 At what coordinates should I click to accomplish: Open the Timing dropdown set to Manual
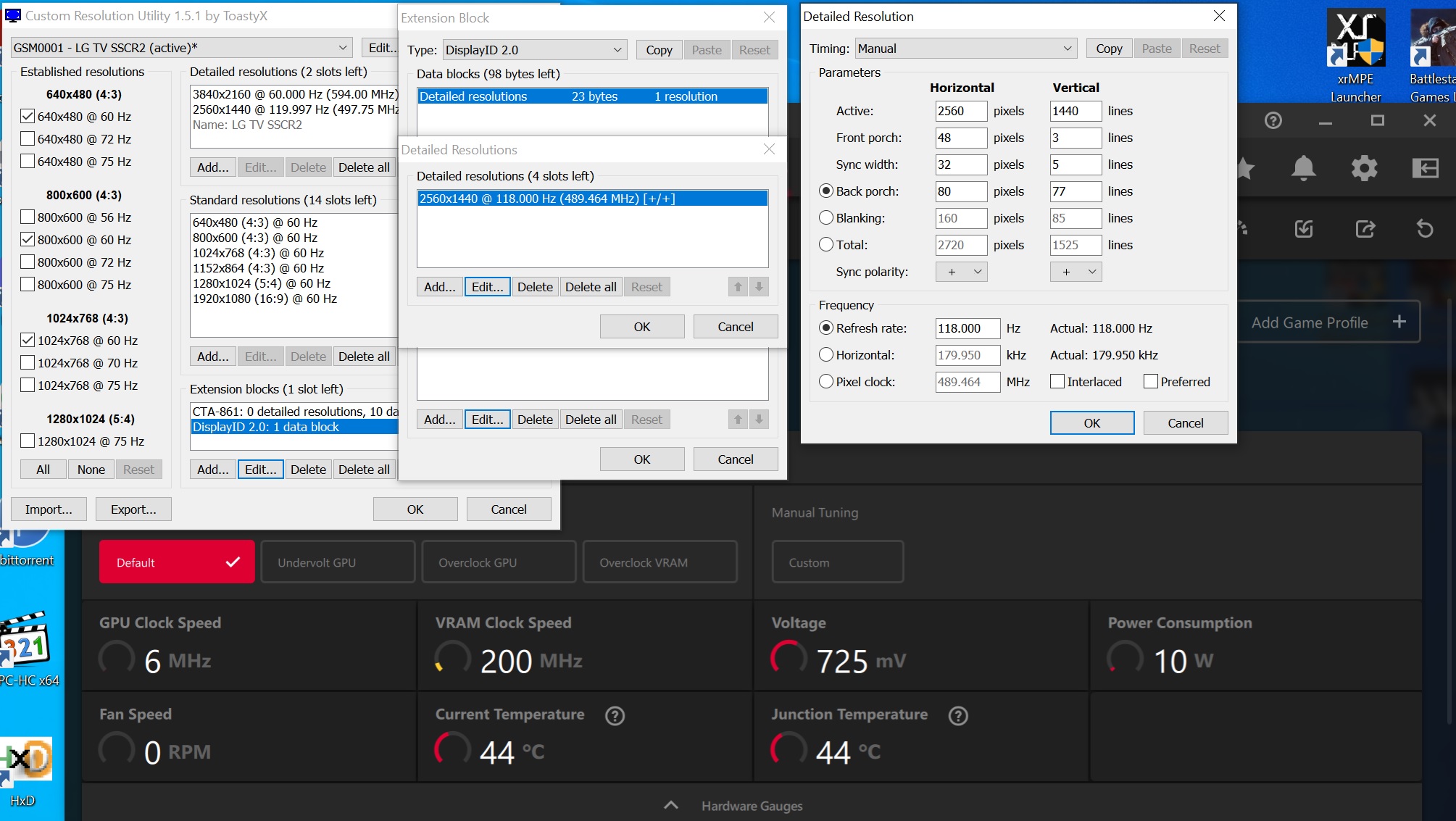[x=965, y=49]
